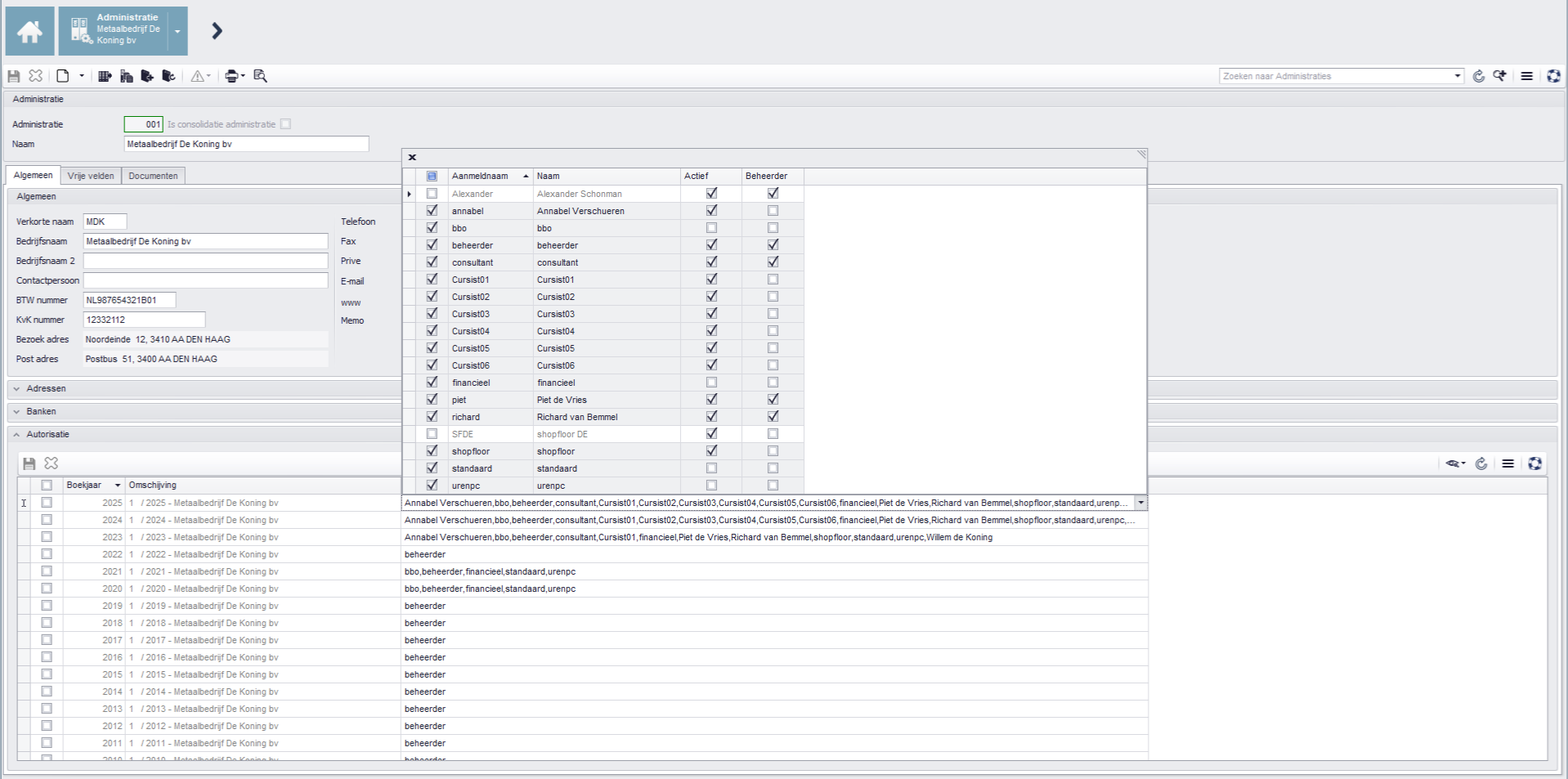Create a new record with the blank page icon
The image size is (1568, 779).
[x=63, y=76]
